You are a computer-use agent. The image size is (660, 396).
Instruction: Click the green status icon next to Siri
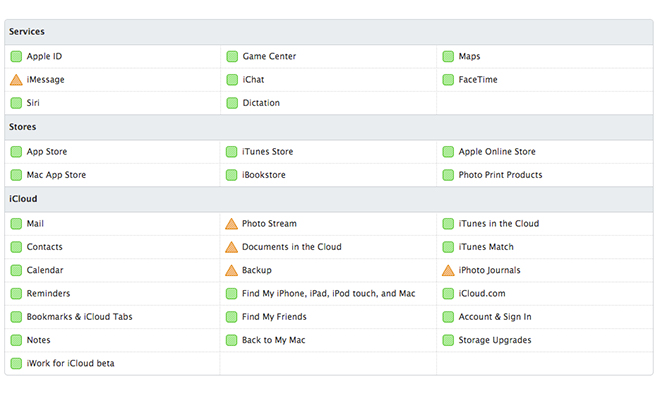click(x=16, y=103)
